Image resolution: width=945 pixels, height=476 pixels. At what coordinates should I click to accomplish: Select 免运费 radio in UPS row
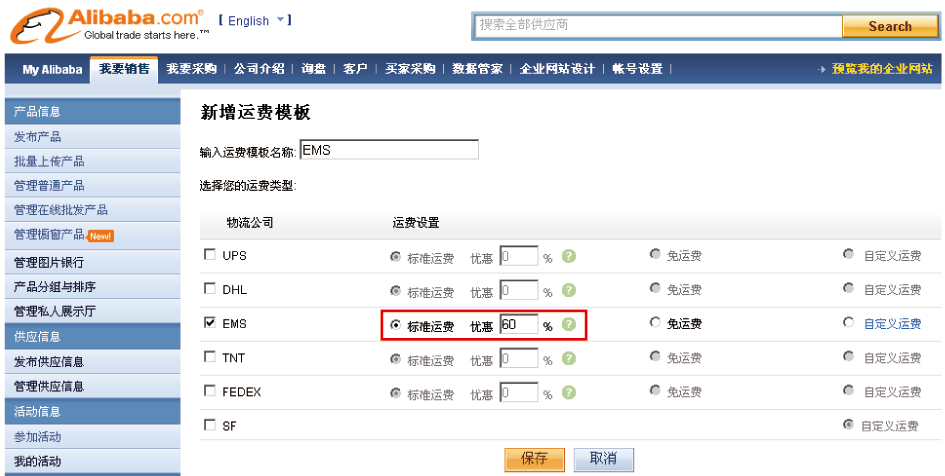[655, 254]
